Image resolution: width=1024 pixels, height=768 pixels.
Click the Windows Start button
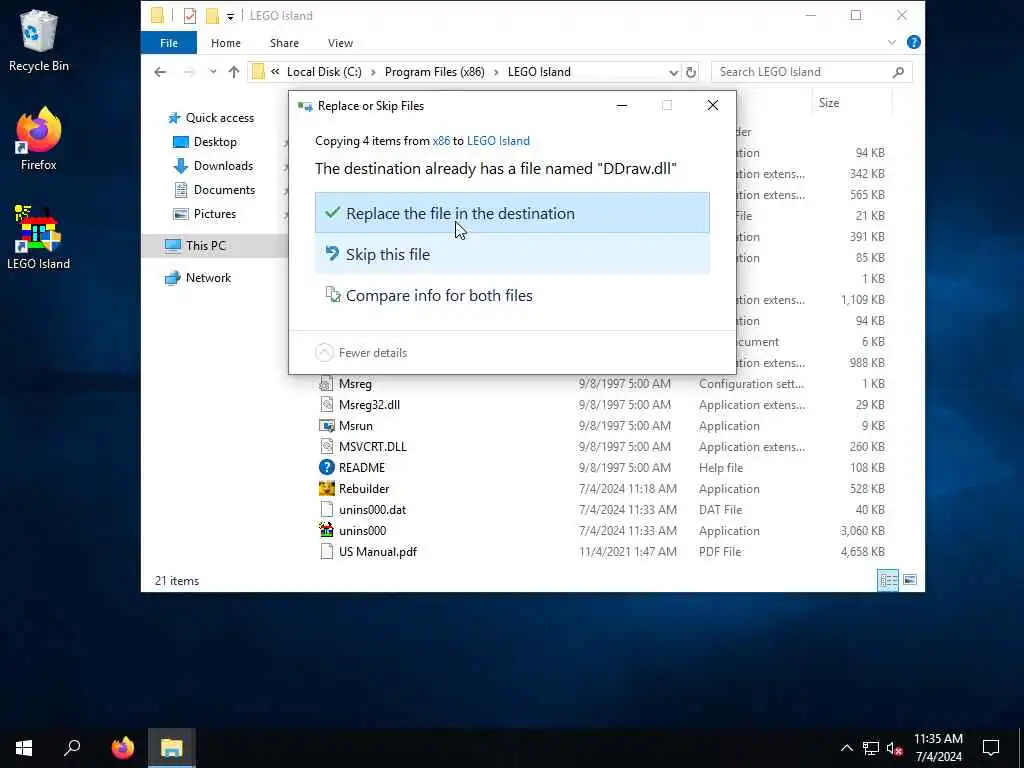tap(24, 748)
